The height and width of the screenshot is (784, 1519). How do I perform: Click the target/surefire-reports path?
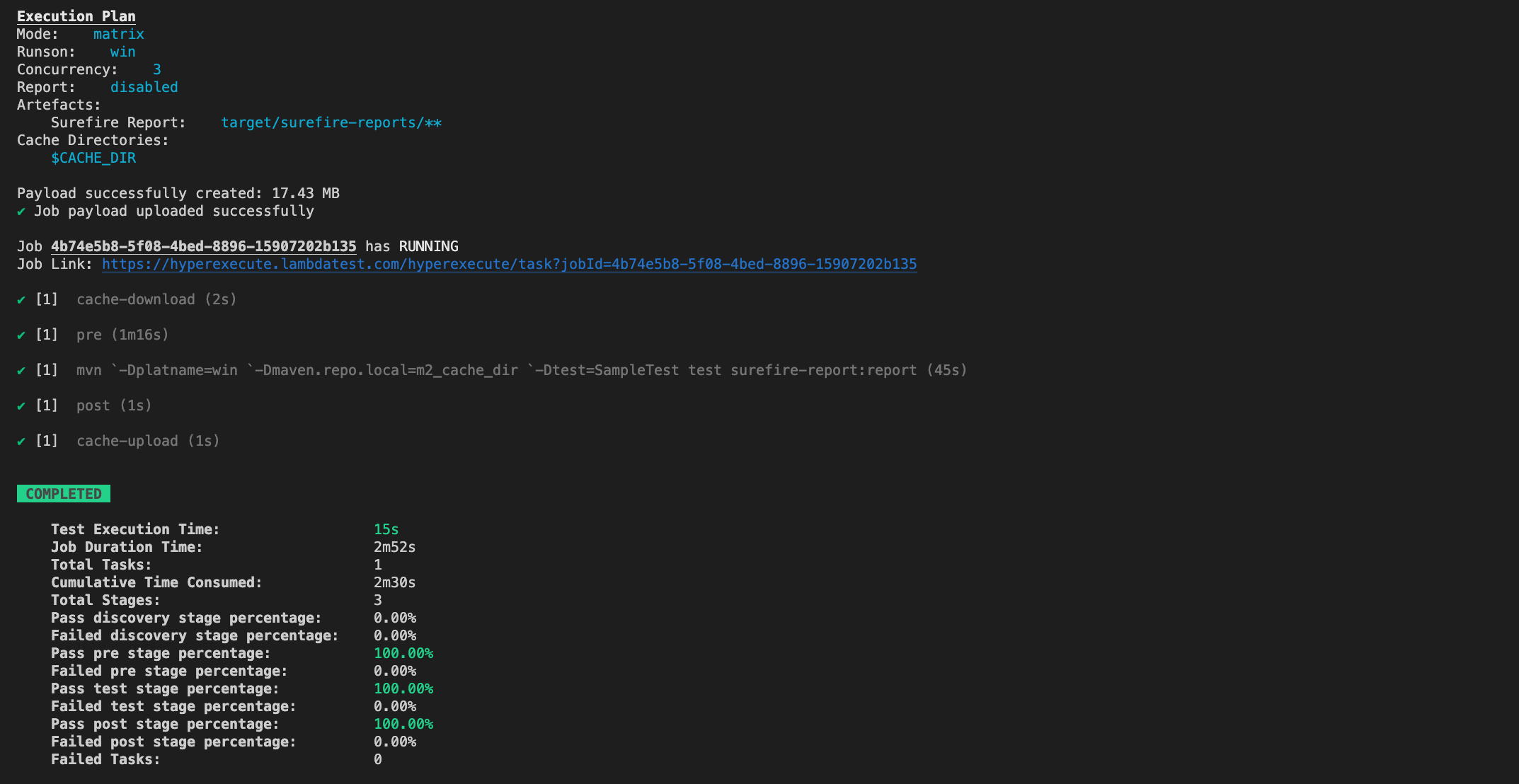[x=331, y=122]
